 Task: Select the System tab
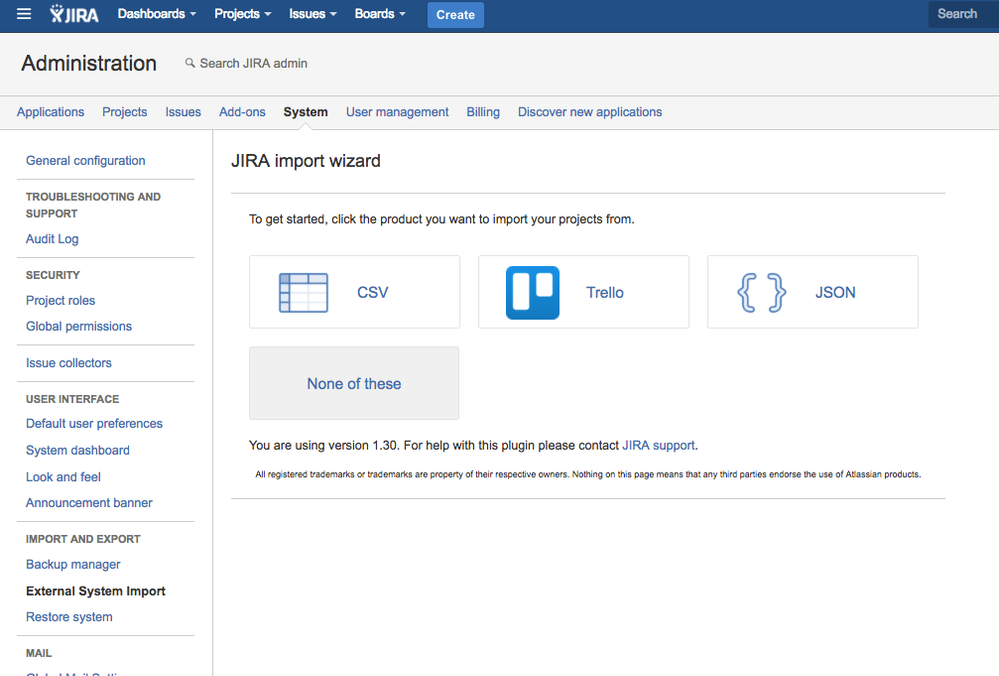pyautogui.click(x=306, y=112)
